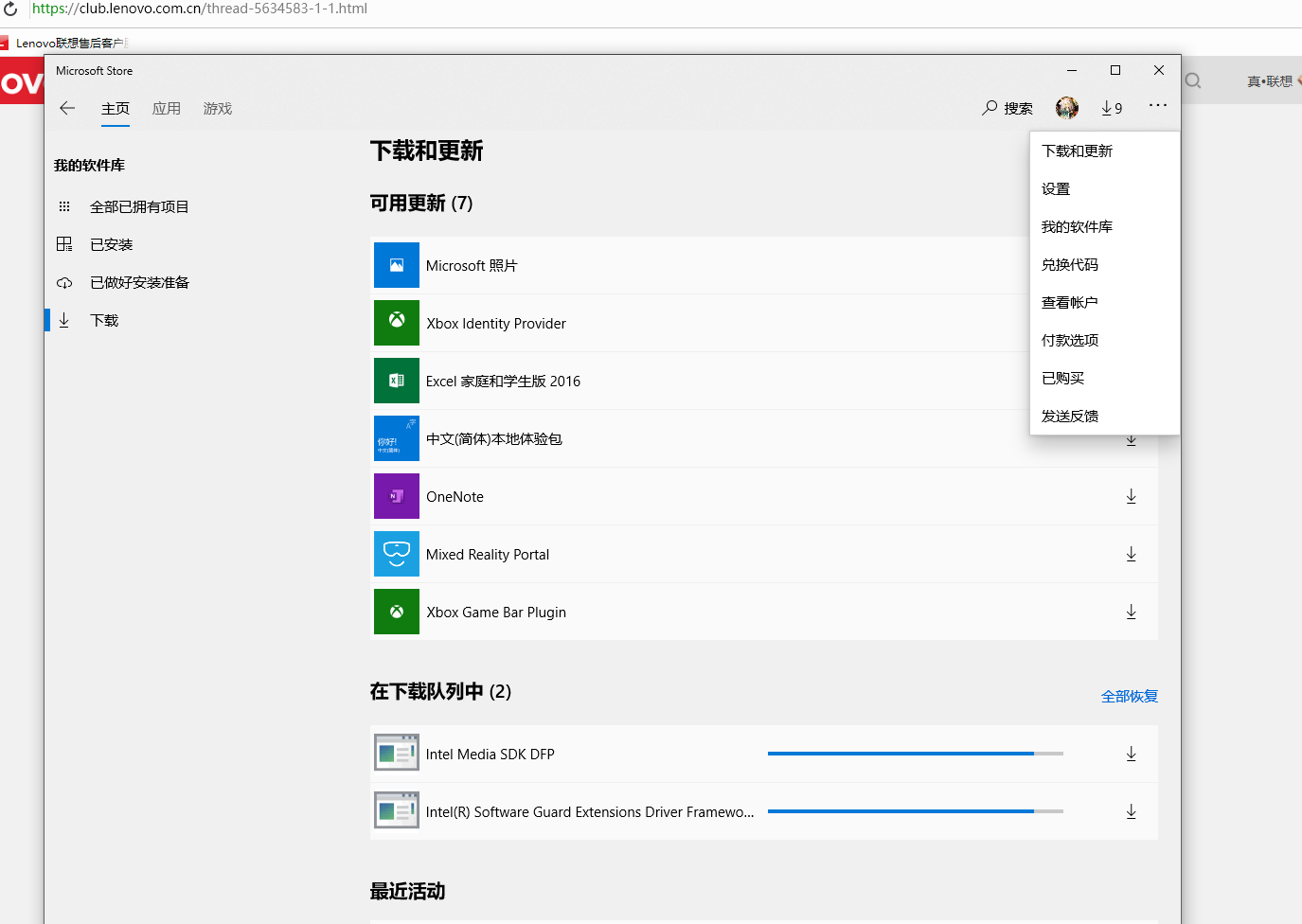Click the 中文(简体)本地体验包 name
The height and width of the screenshot is (924, 1302).
coord(494,438)
